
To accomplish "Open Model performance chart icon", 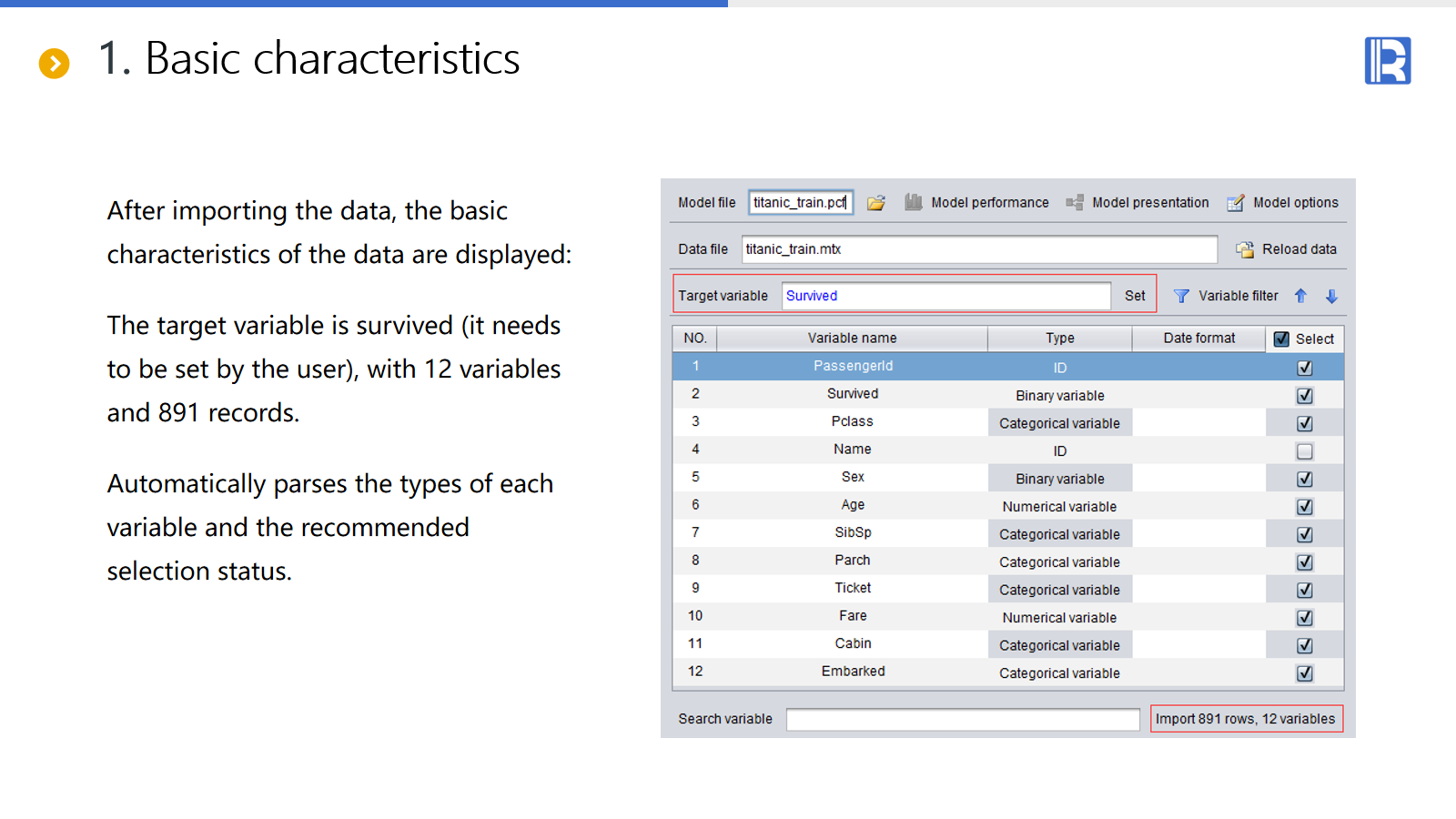I will (x=914, y=203).
